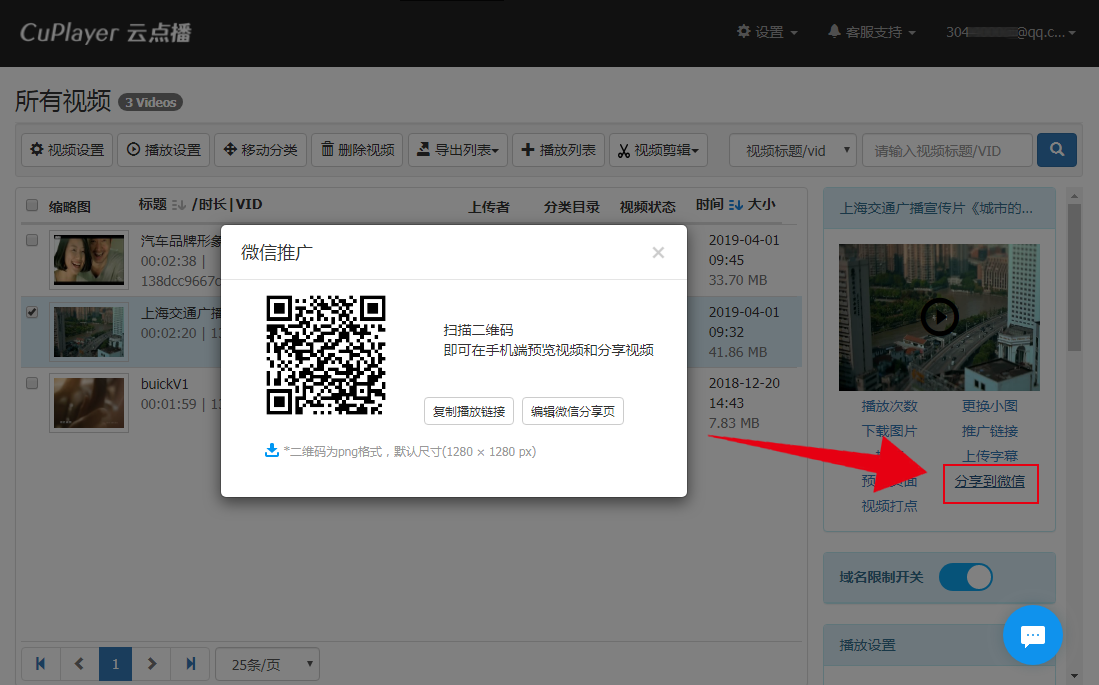The image size is (1099, 685).
Task: Open the 设置 menu in header
Action: [767, 32]
